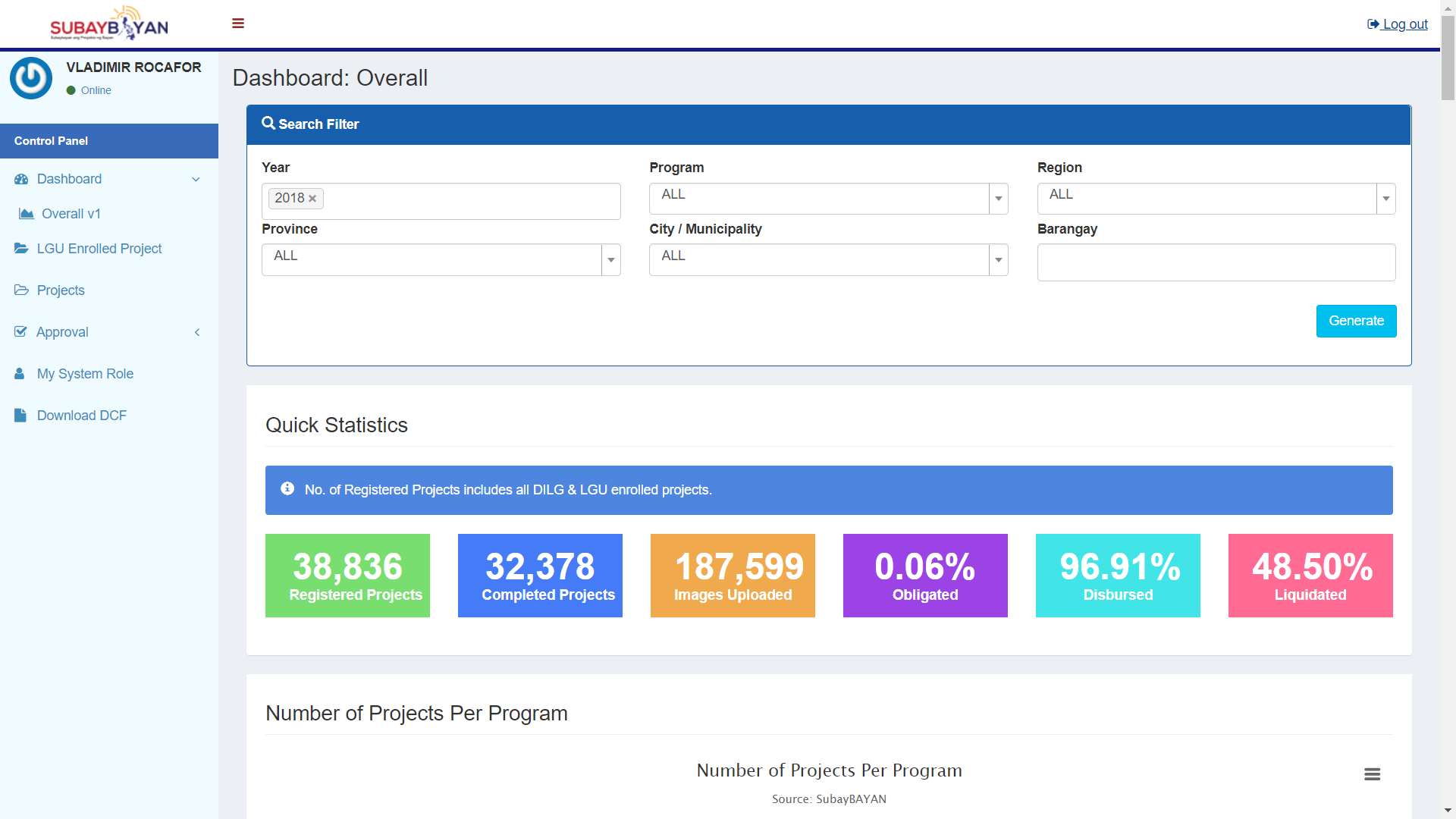
Task: Click the Log out arrow icon
Action: coord(1373,24)
